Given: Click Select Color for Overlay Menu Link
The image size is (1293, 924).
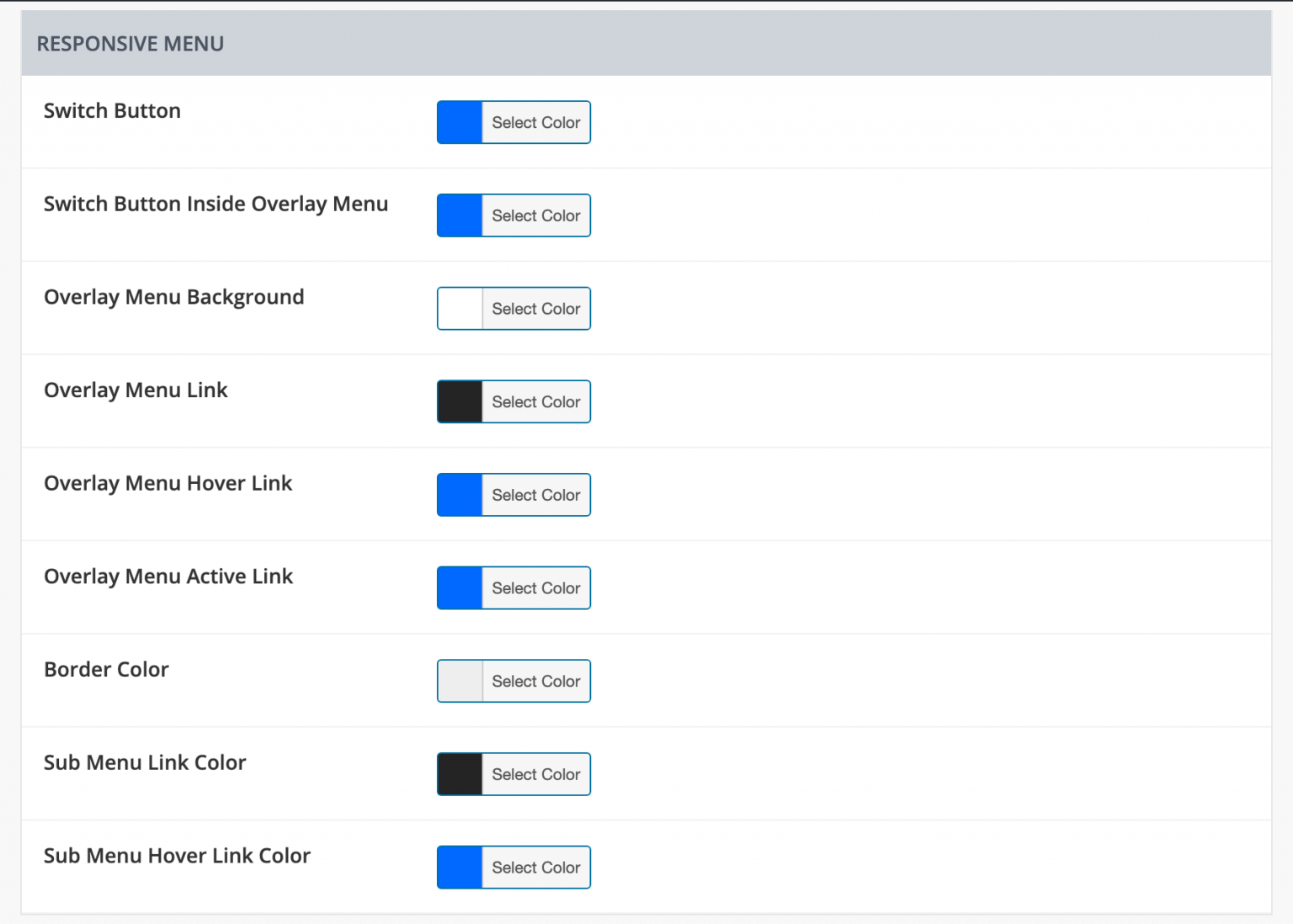Looking at the screenshot, I should pos(535,401).
